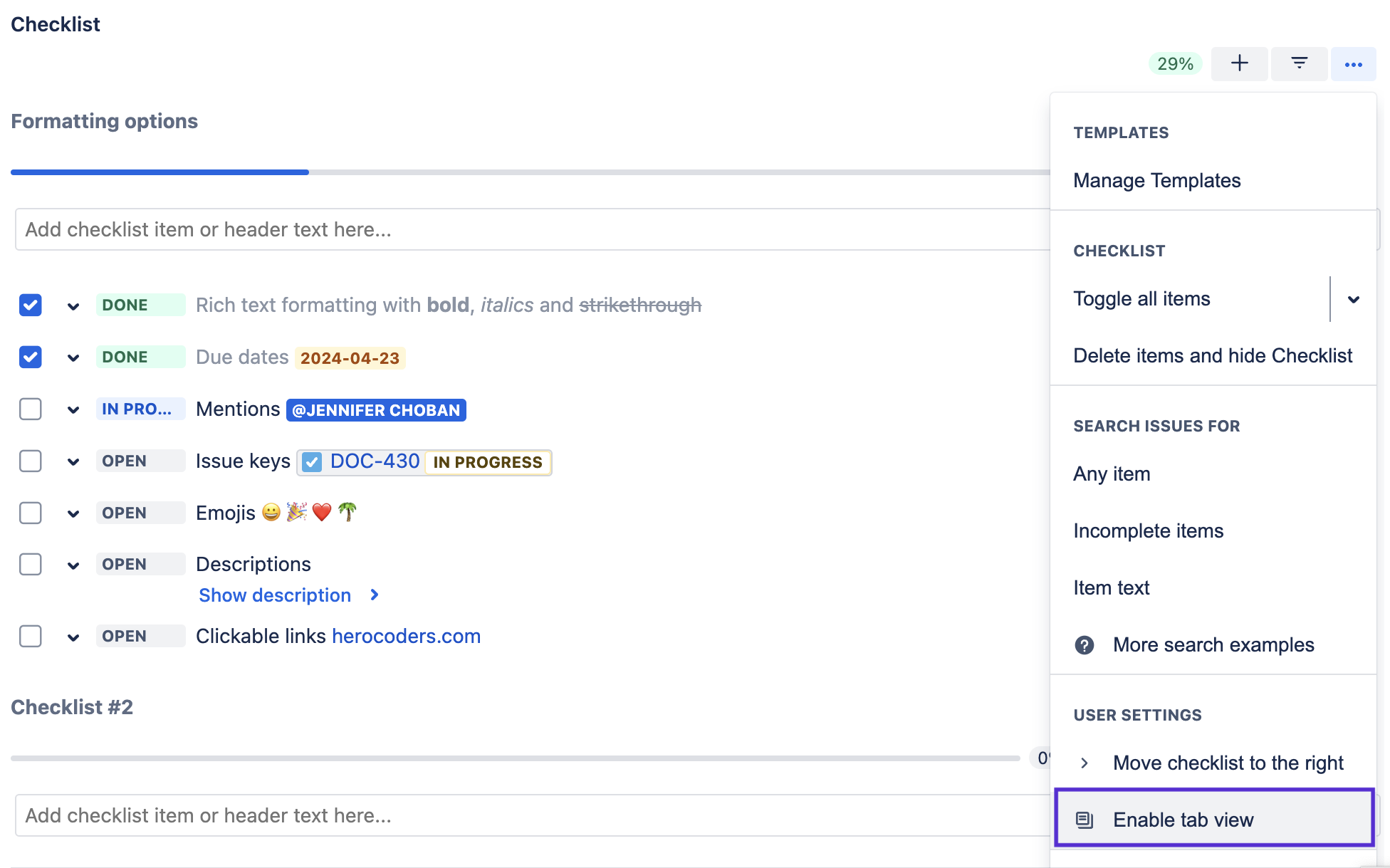The image size is (1390, 868).
Task: Click the arrow next to Show description
Action: (x=375, y=595)
